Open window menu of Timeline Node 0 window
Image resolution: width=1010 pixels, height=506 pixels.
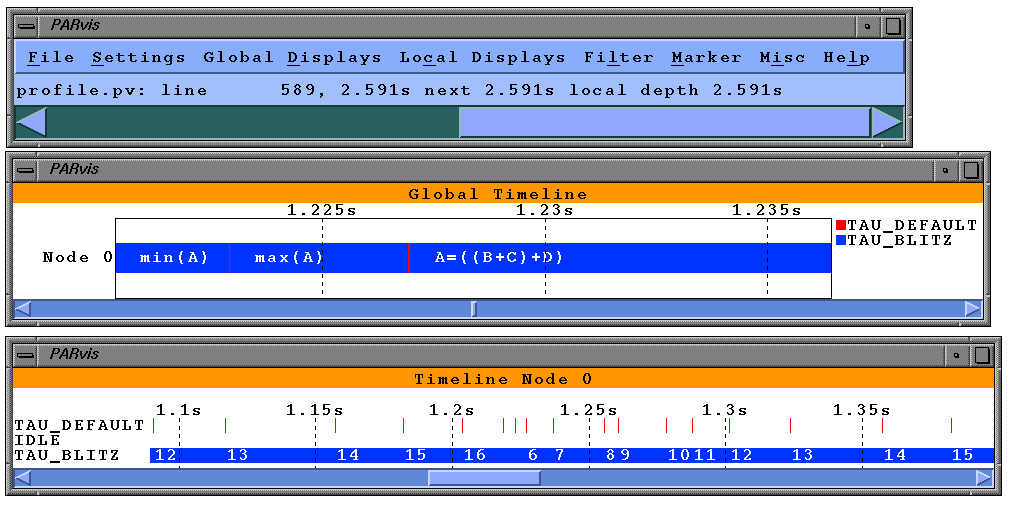(x=26, y=354)
